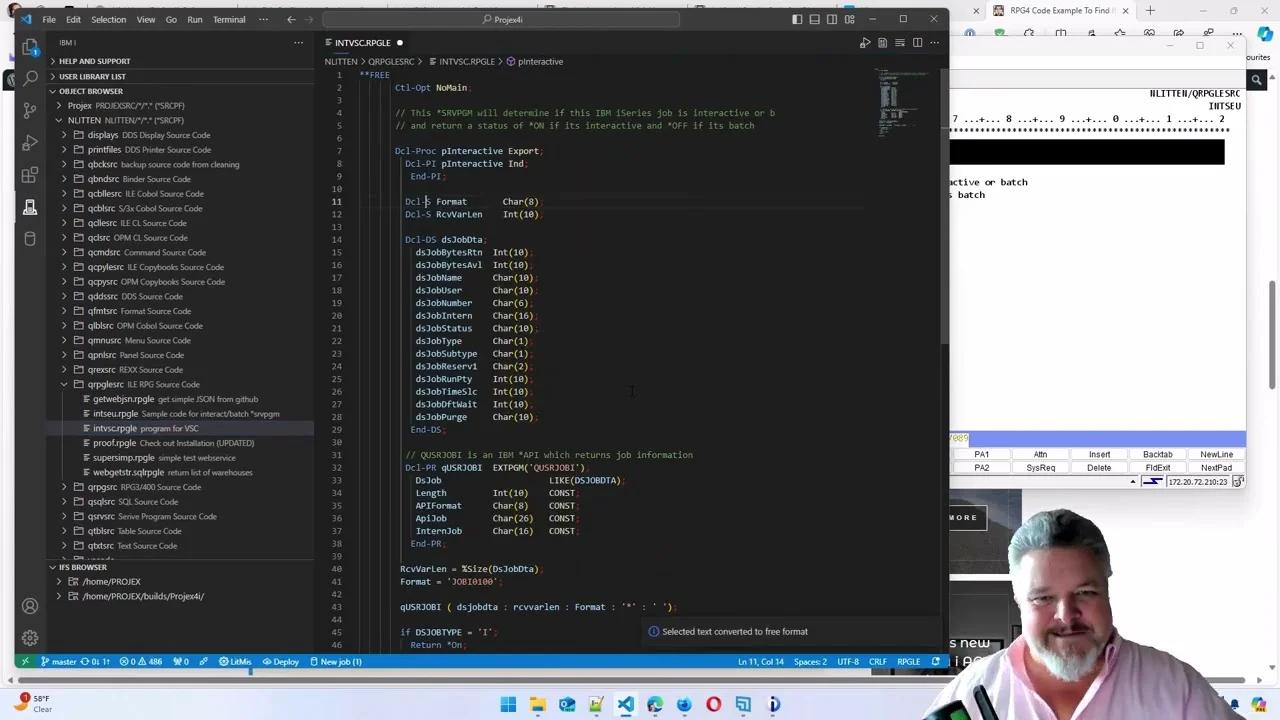The image size is (1280, 720).
Task: Click the sync changes indicator next to master
Action: pyautogui.click(x=95, y=661)
